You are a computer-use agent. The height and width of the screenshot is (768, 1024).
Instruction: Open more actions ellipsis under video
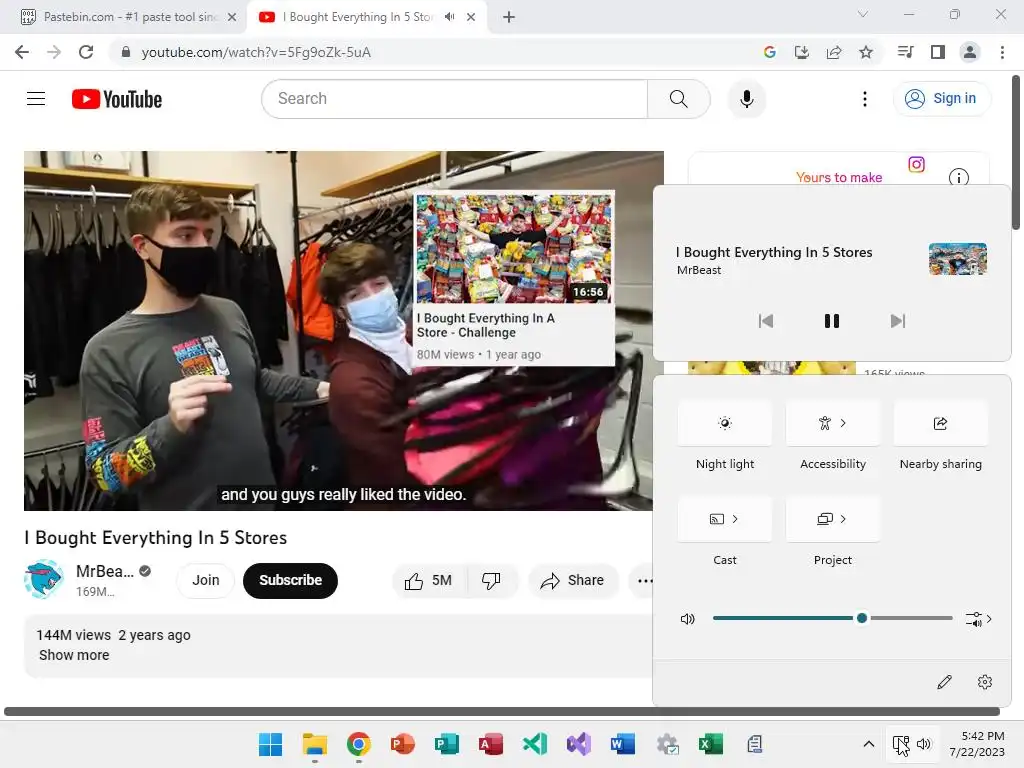645,581
